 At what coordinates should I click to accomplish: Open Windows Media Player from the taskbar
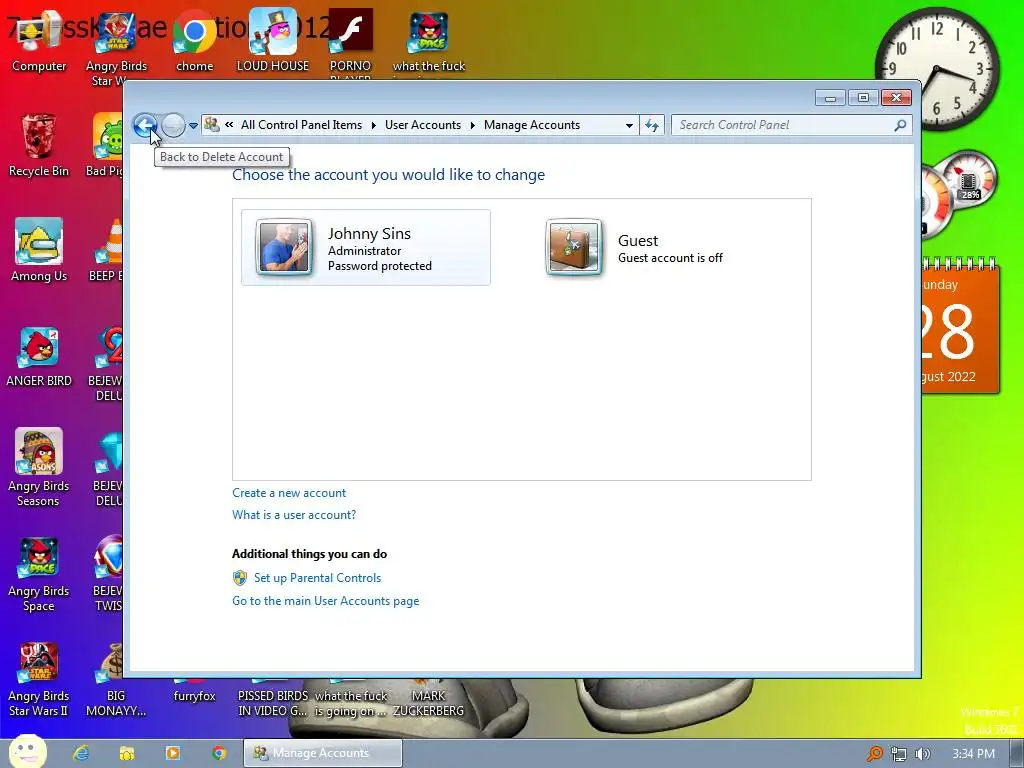(173, 753)
